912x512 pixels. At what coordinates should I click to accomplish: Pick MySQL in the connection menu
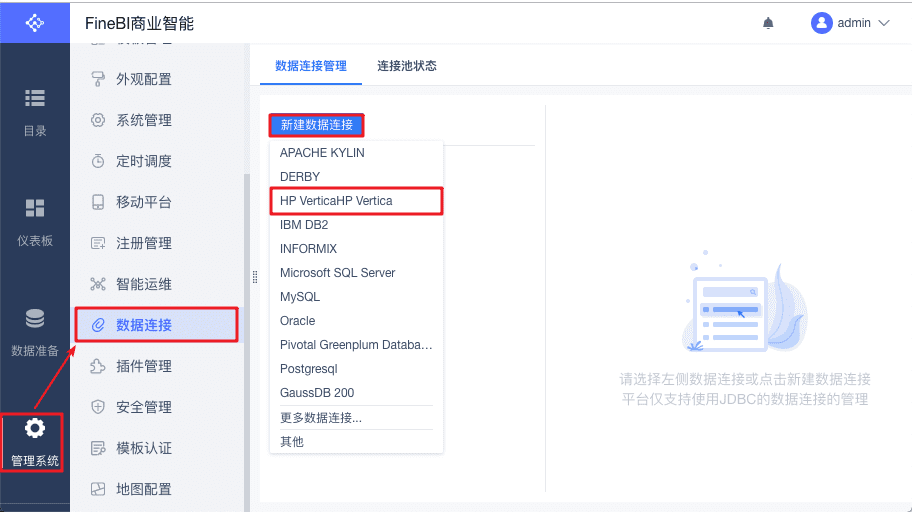pyautogui.click(x=300, y=297)
